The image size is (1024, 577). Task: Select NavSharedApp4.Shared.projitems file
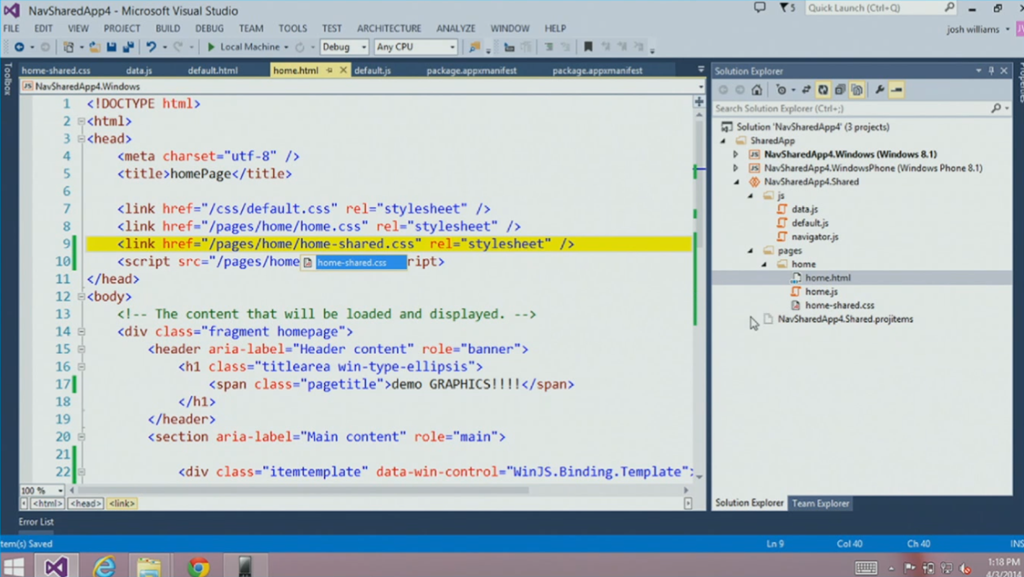(x=845, y=319)
